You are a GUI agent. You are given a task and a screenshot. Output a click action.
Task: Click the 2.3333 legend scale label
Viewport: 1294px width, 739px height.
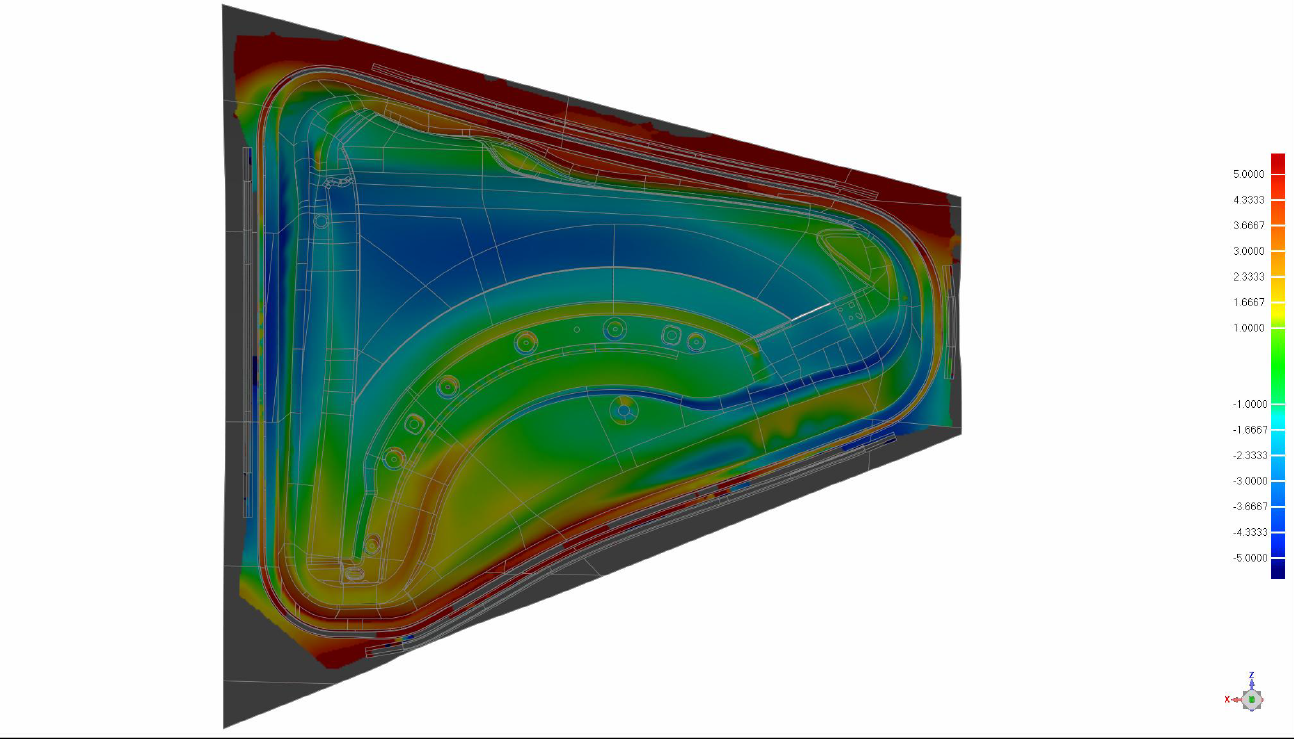(x=1250, y=277)
